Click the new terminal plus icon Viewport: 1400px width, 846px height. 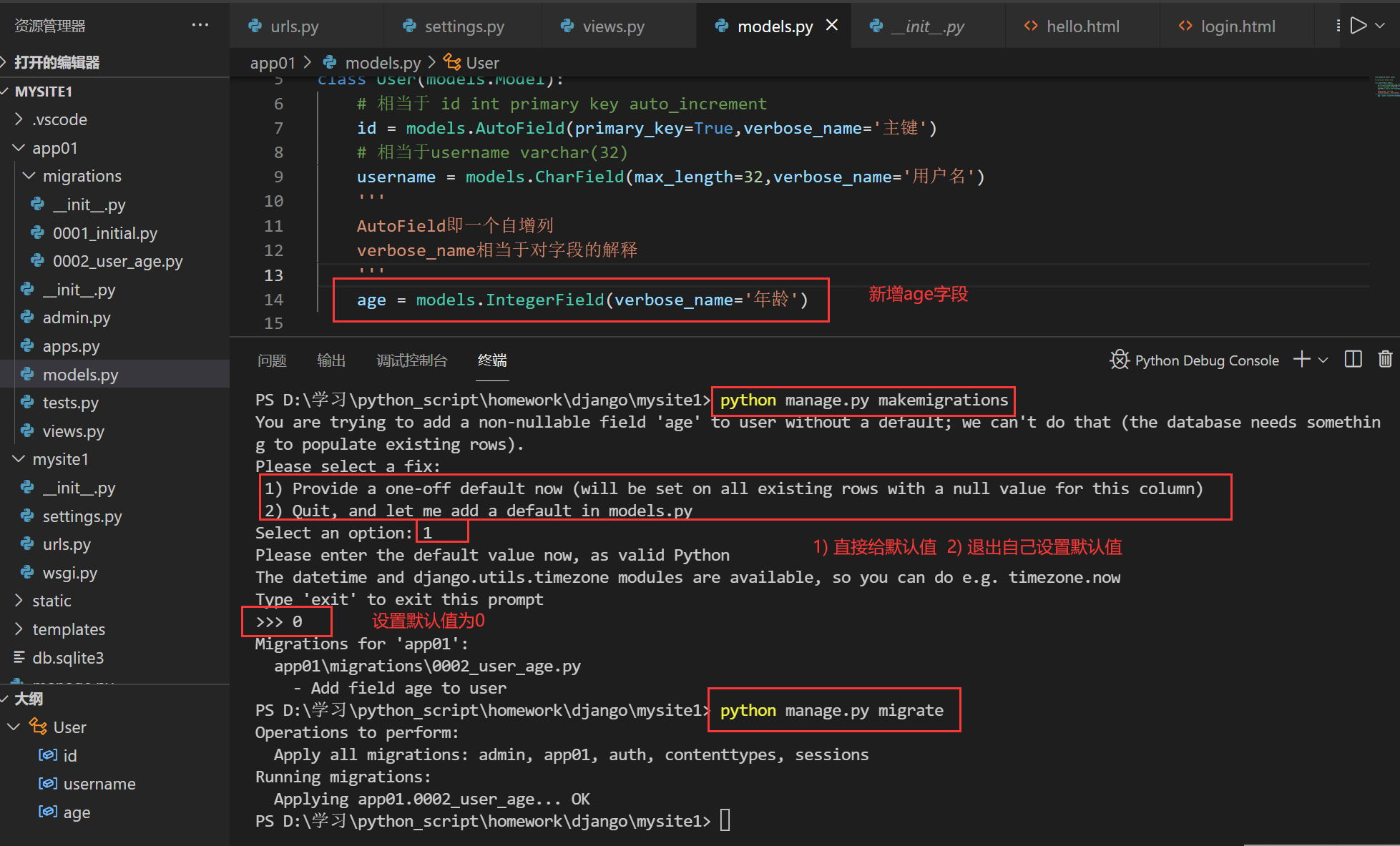pos(1302,360)
